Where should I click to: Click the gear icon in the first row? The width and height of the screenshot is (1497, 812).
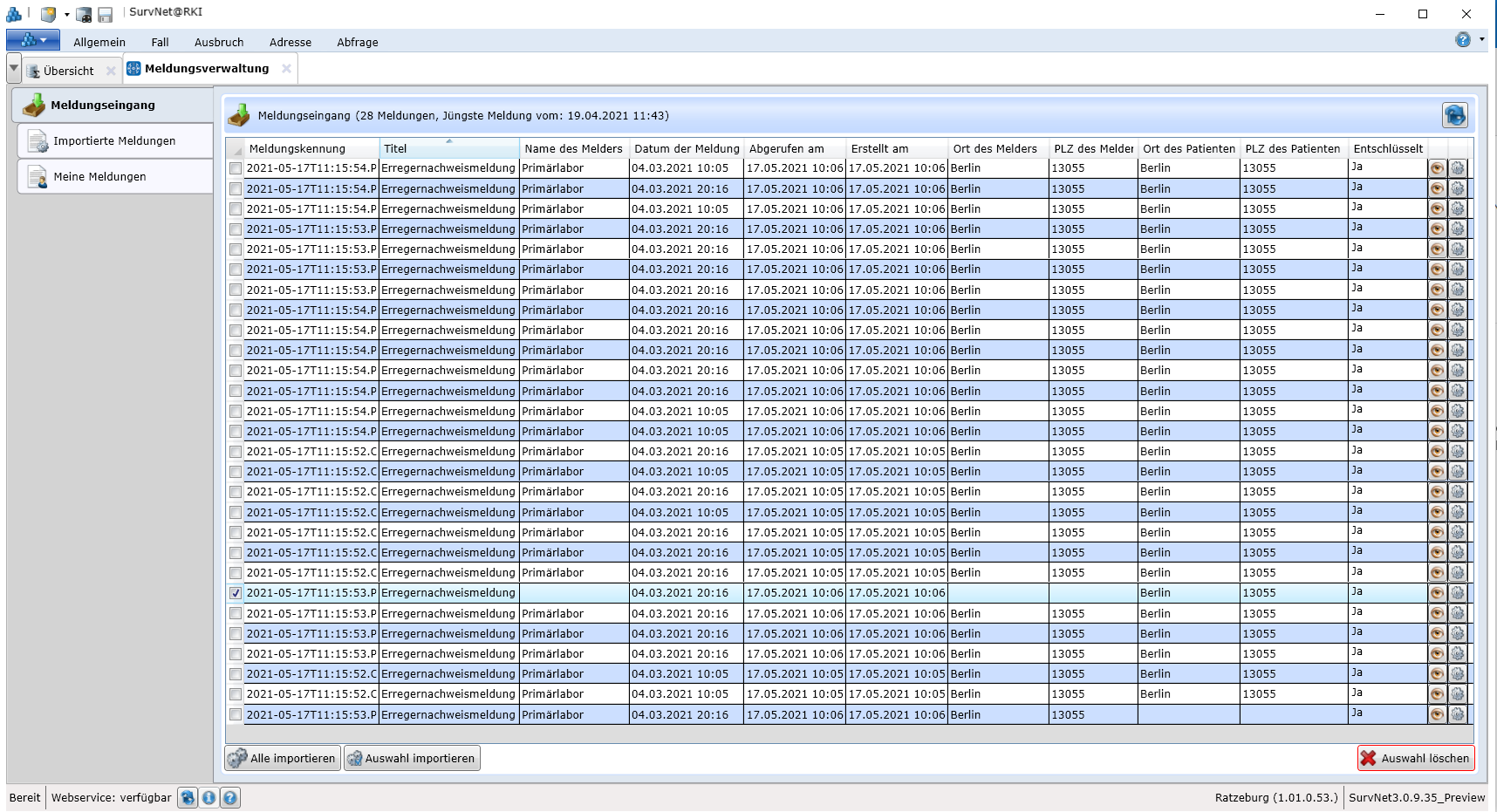1457,168
